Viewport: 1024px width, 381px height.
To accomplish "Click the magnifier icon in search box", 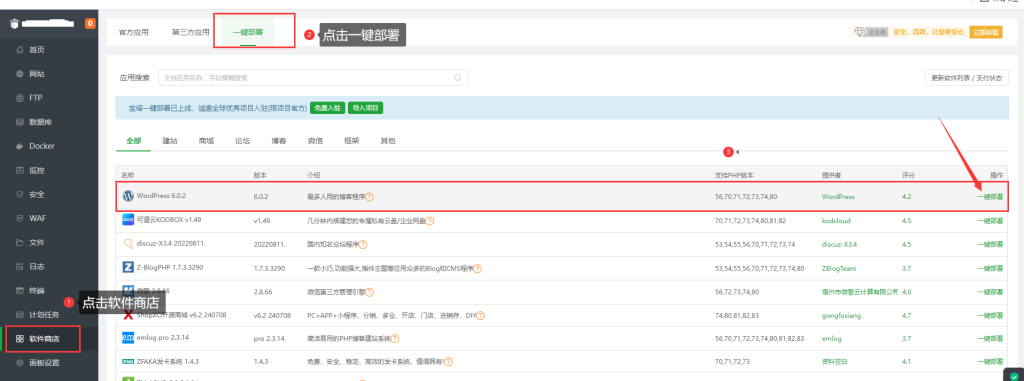I will (x=458, y=78).
